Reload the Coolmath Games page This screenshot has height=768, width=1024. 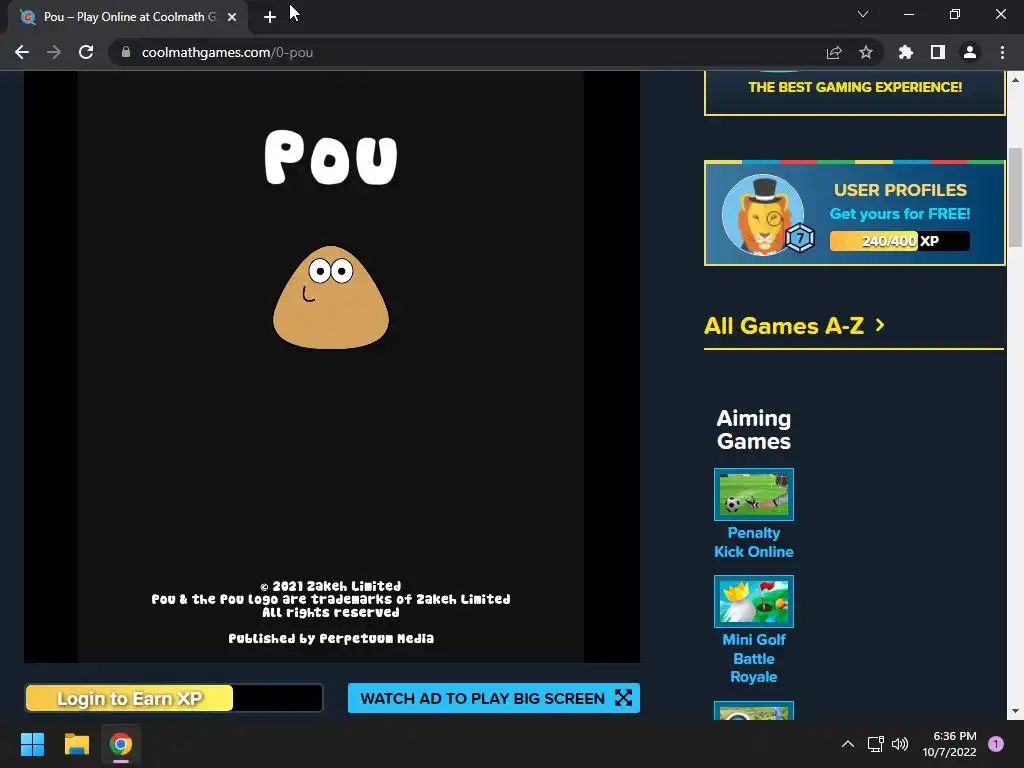86,52
